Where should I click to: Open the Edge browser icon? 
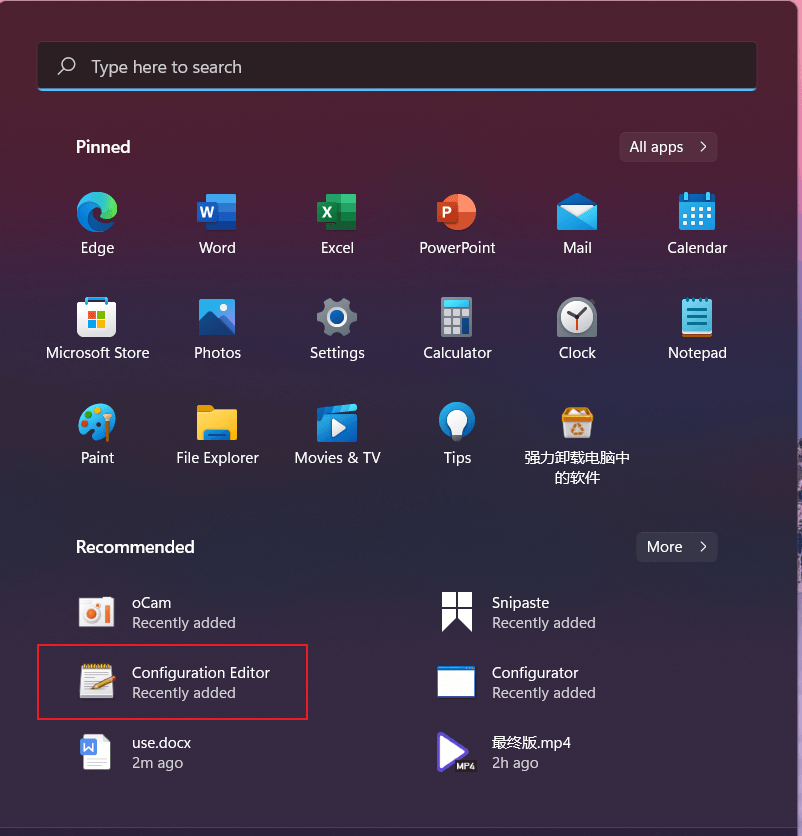(x=97, y=212)
